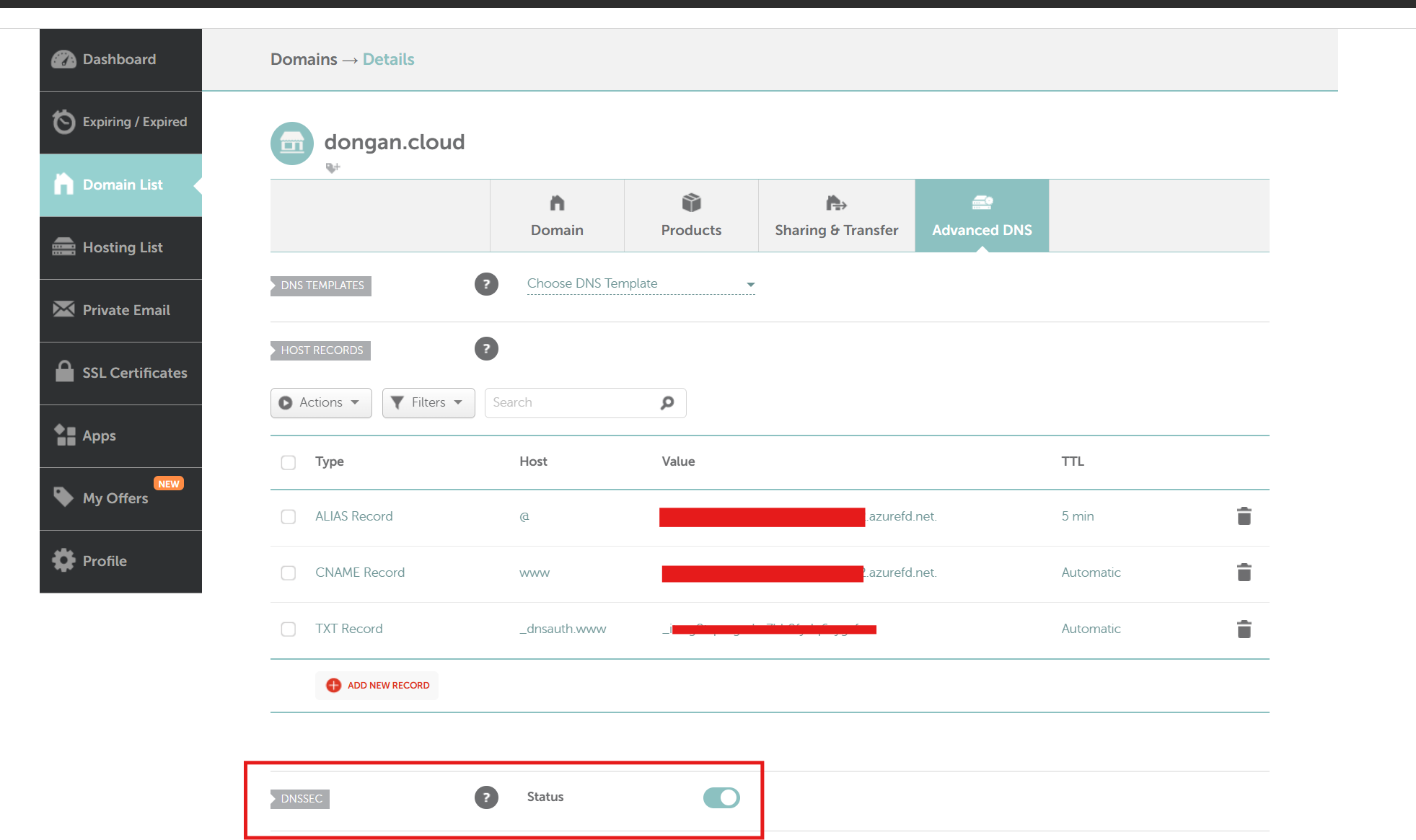Image resolution: width=1416 pixels, height=840 pixels.
Task: Delete the TXT Record using its trash icon
Action: (x=1244, y=629)
